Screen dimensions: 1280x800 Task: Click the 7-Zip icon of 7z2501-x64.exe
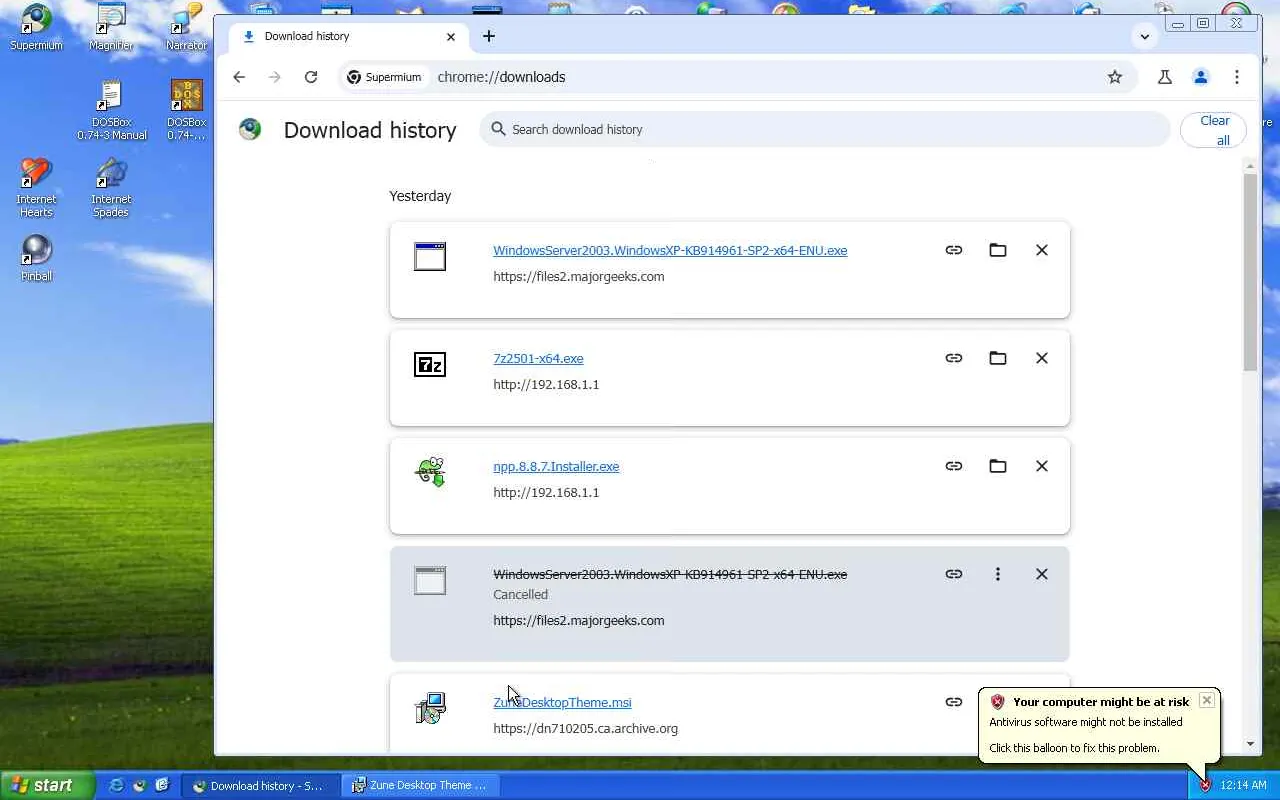(430, 365)
